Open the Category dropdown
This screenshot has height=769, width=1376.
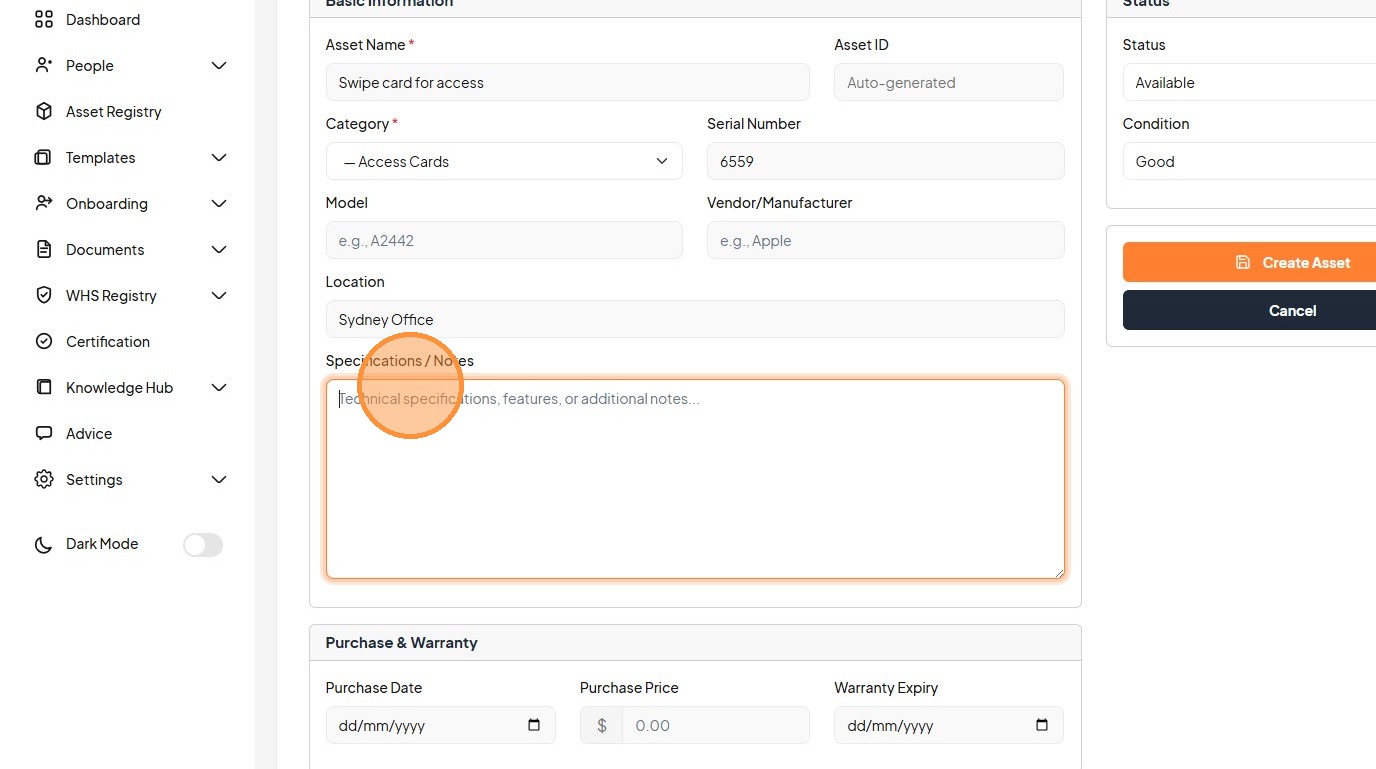[x=504, y=161]
